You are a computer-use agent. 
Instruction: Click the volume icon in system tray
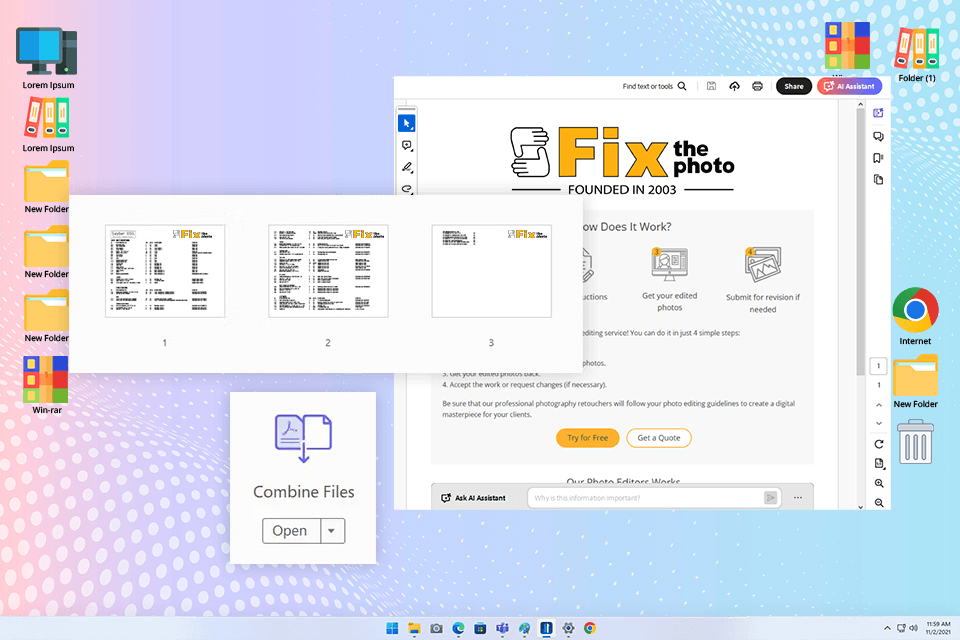click(913, 628)
